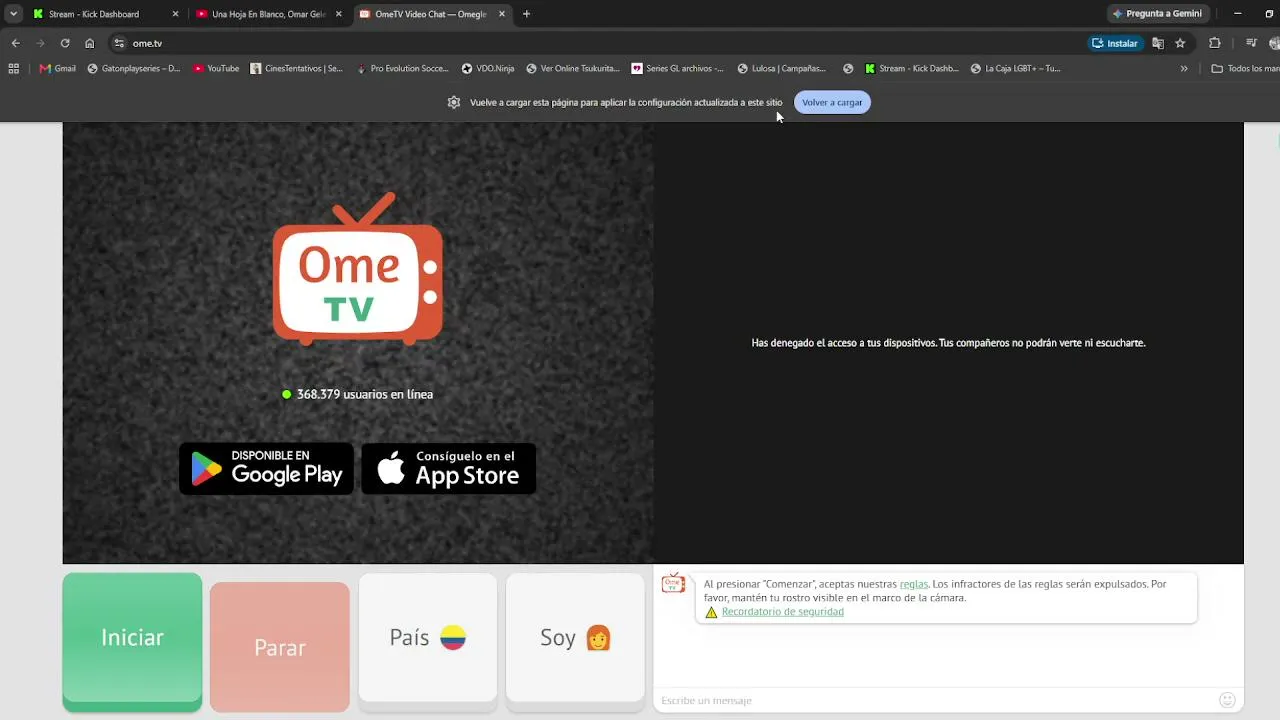This screenshot has height=720, width=1280.
Task: Click the settings gear in reload notice
Action: [x=454, y=102]
